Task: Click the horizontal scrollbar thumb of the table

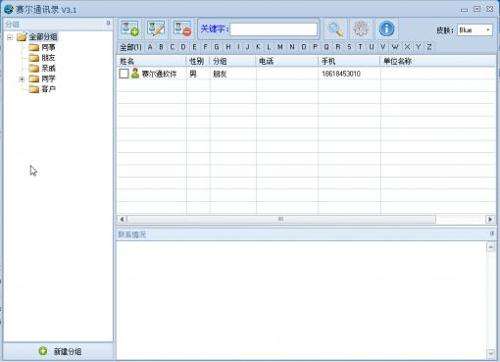Action: pyautogui.click(x=281, y=219)
